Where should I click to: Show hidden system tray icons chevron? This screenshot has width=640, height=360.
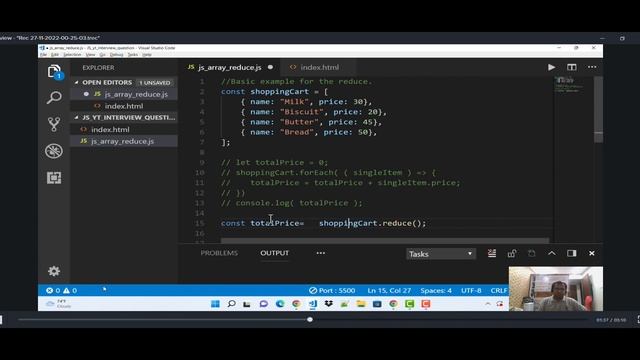tap(488, 304)
